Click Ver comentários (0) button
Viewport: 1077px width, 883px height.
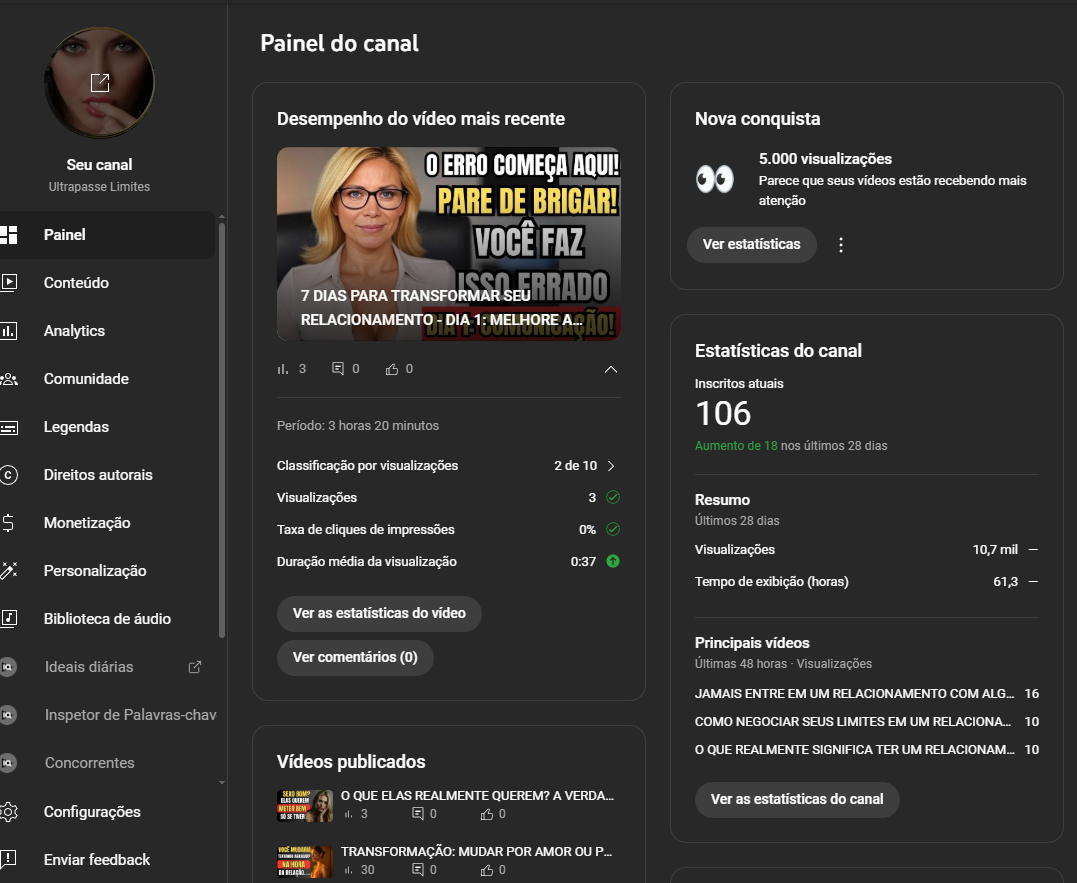pos(355,658)
